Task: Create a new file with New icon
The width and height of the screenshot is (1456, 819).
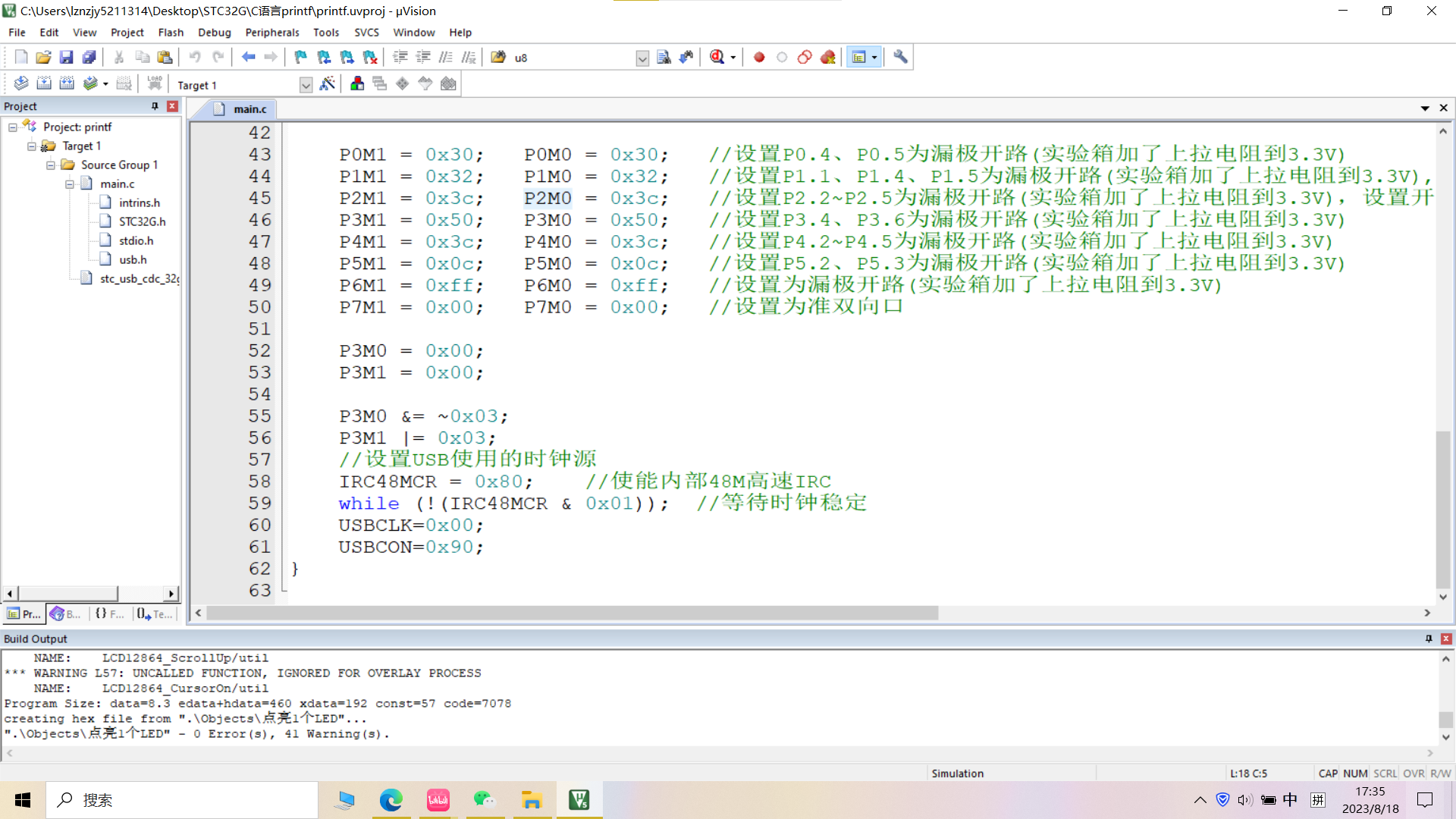Action: point(21,57)
